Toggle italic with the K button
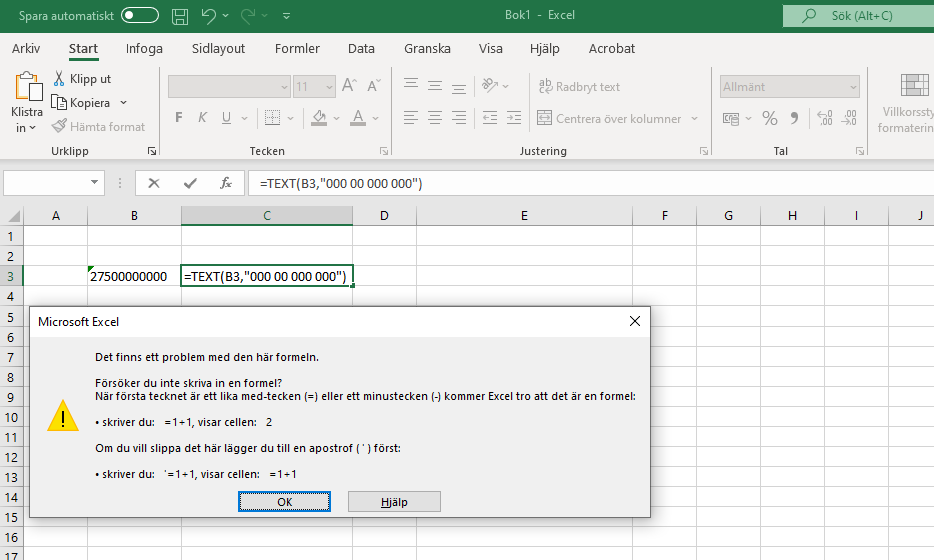 (203, 118)
